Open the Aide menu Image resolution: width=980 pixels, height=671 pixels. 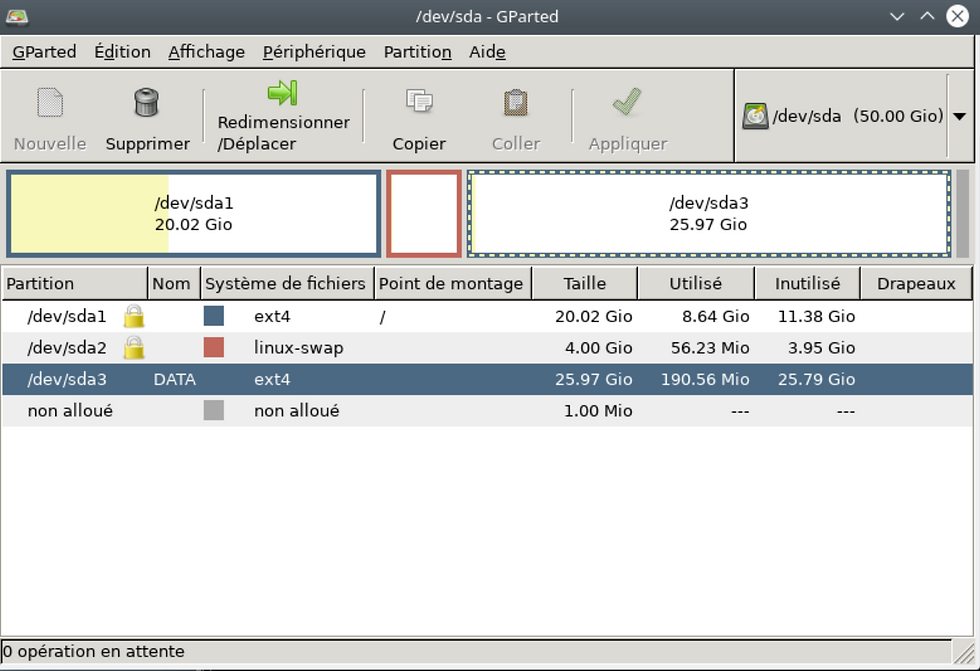[487, 52]
